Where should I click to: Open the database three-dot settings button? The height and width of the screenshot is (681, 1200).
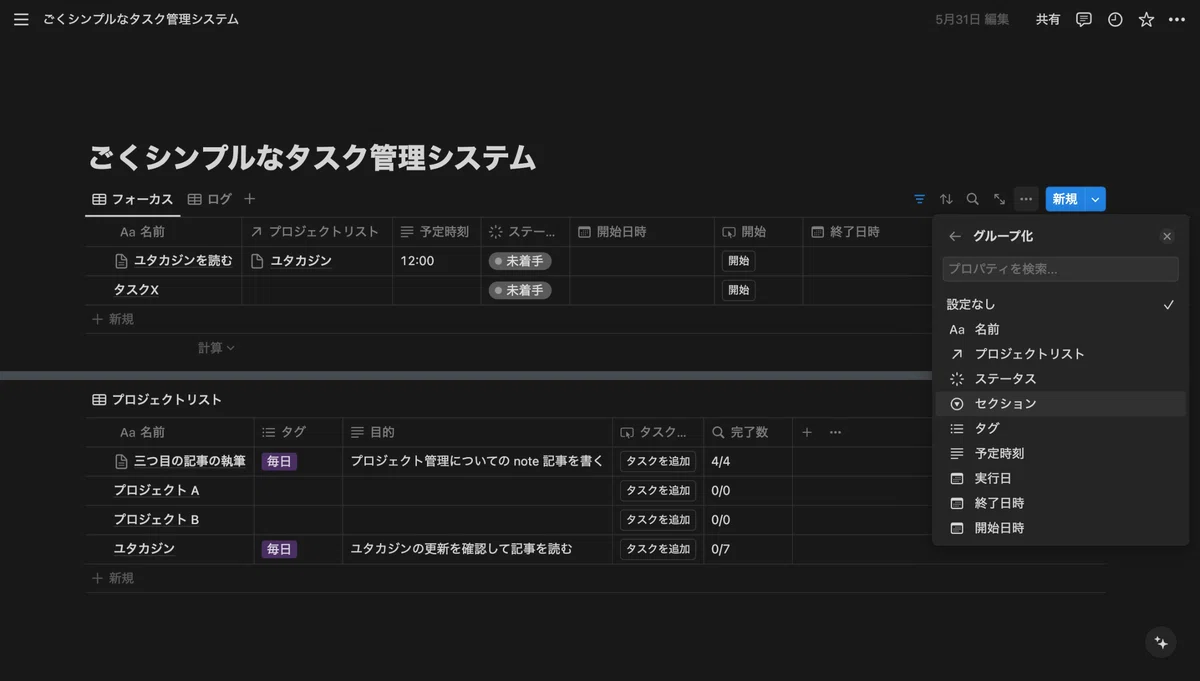(1026, 199)
